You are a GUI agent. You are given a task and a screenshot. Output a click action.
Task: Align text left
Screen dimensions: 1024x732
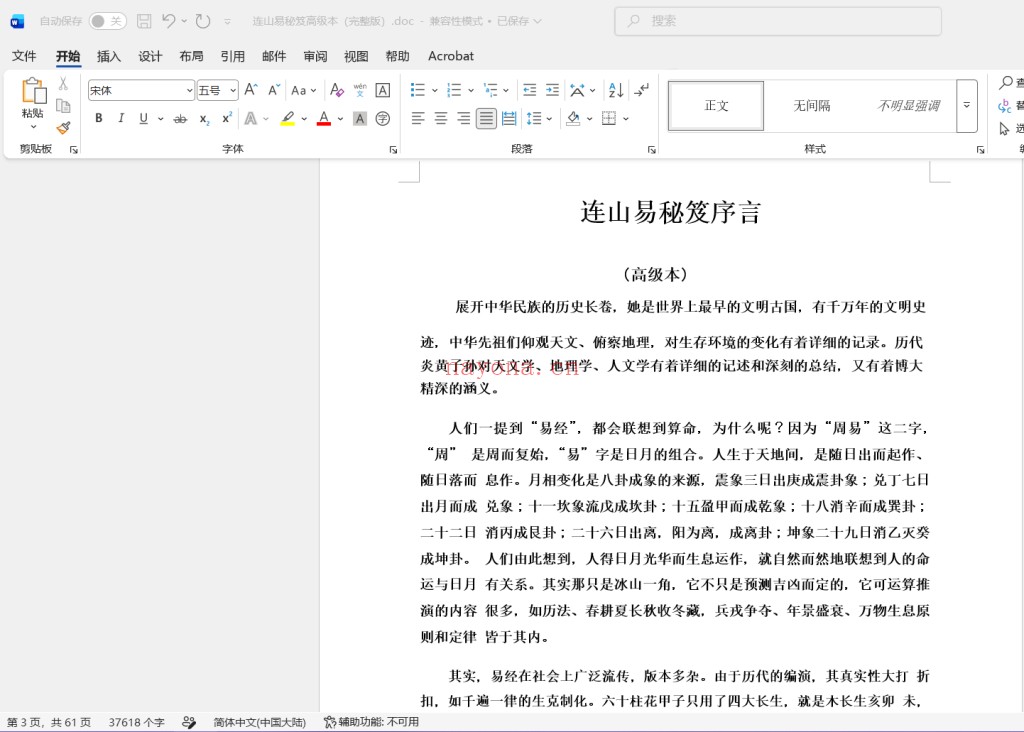click(419, 119)
